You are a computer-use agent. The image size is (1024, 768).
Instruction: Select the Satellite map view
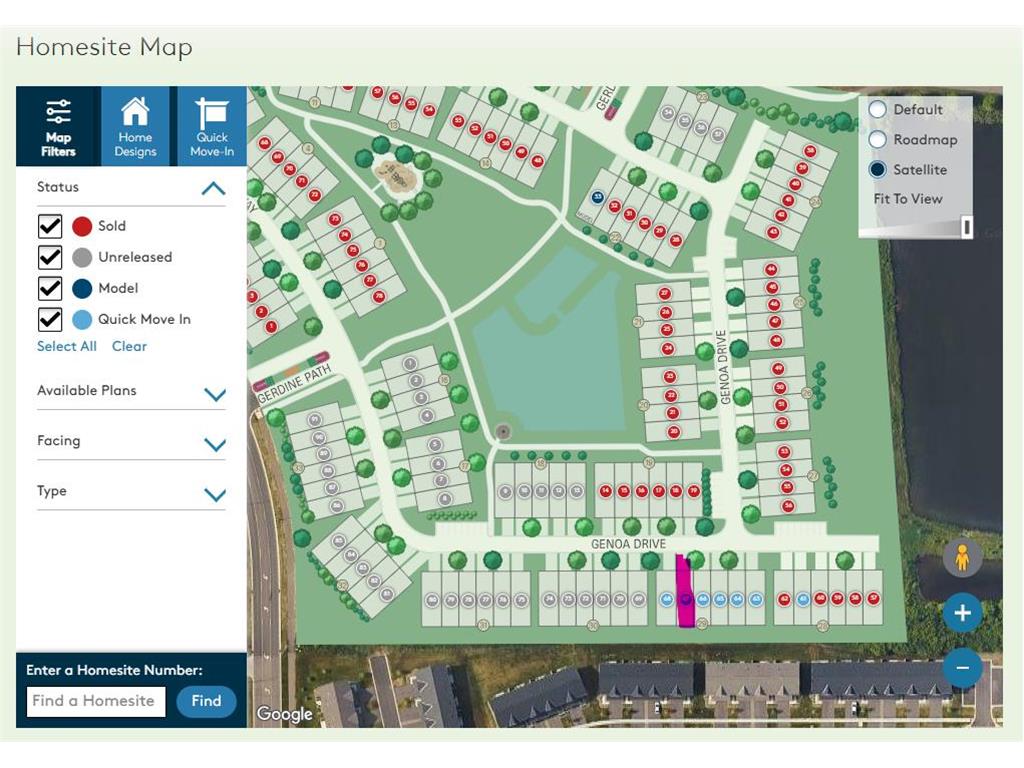(x=878, y=170)
